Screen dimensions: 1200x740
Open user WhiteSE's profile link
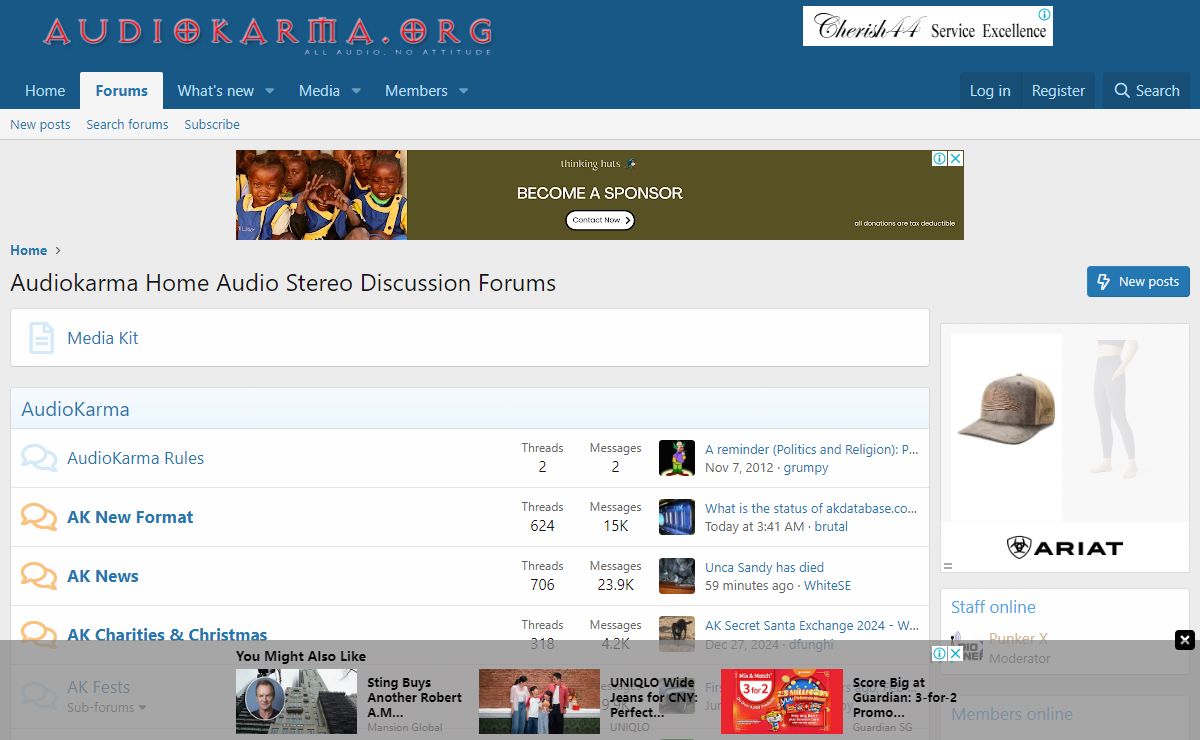(827, 585)
